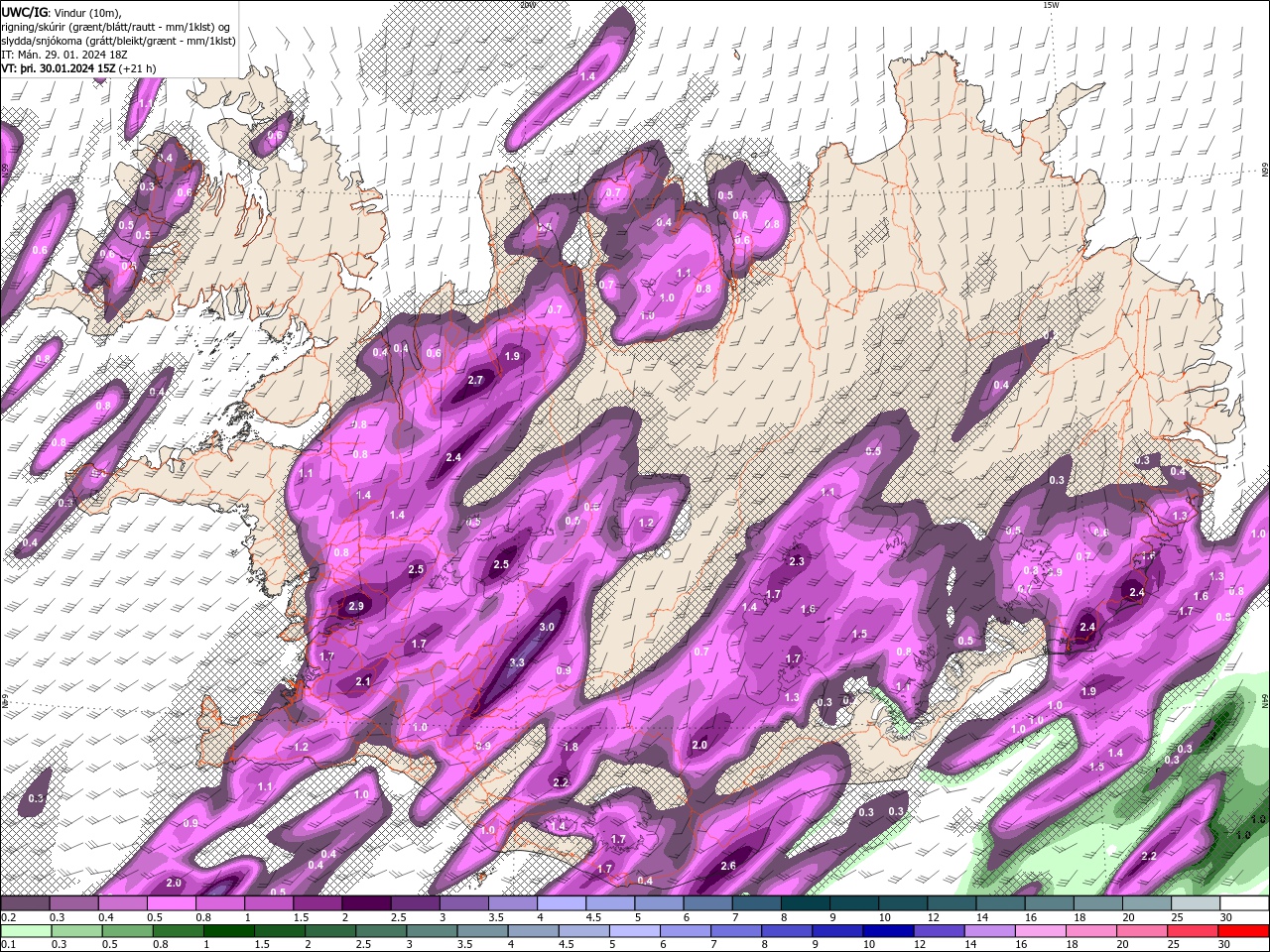The image size is (1270, 952).
Task: Pick the violet rain-scale swatch at 14
Action: [989, 931]
